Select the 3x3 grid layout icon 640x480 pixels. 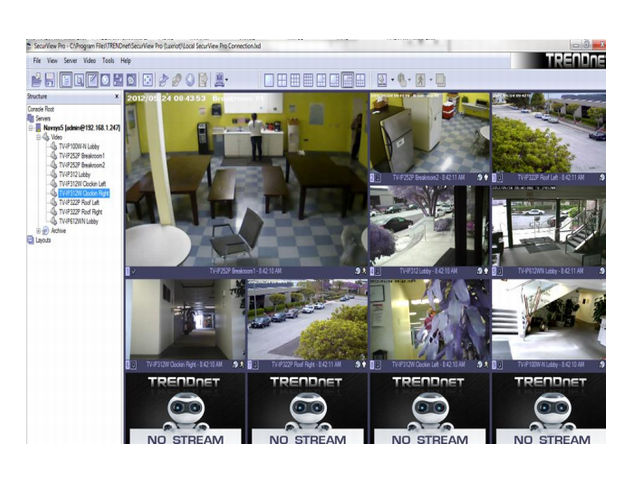click(295, 80)
